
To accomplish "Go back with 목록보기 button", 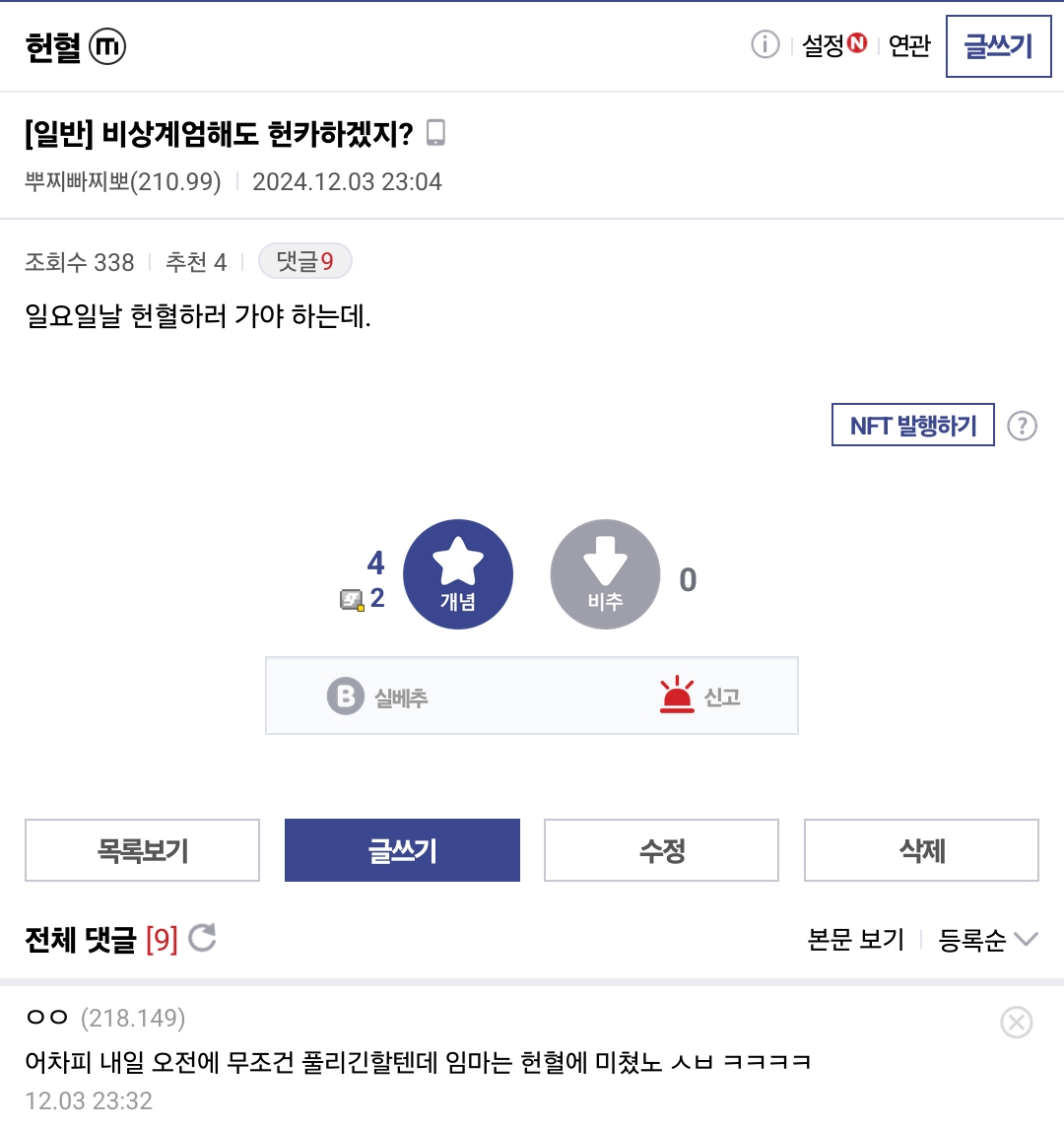I will coord(143,850).
